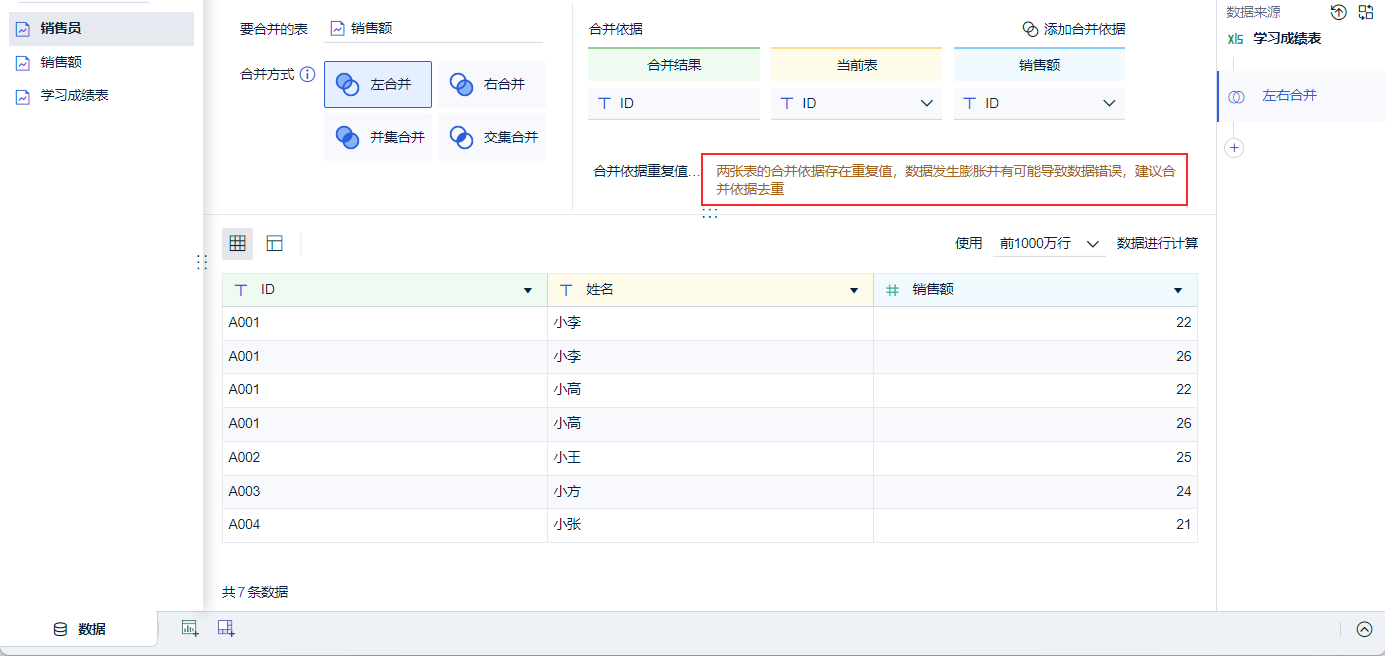Click the 合并结果 ID field
Viewport: 1385px width, 657px height.
674,103
